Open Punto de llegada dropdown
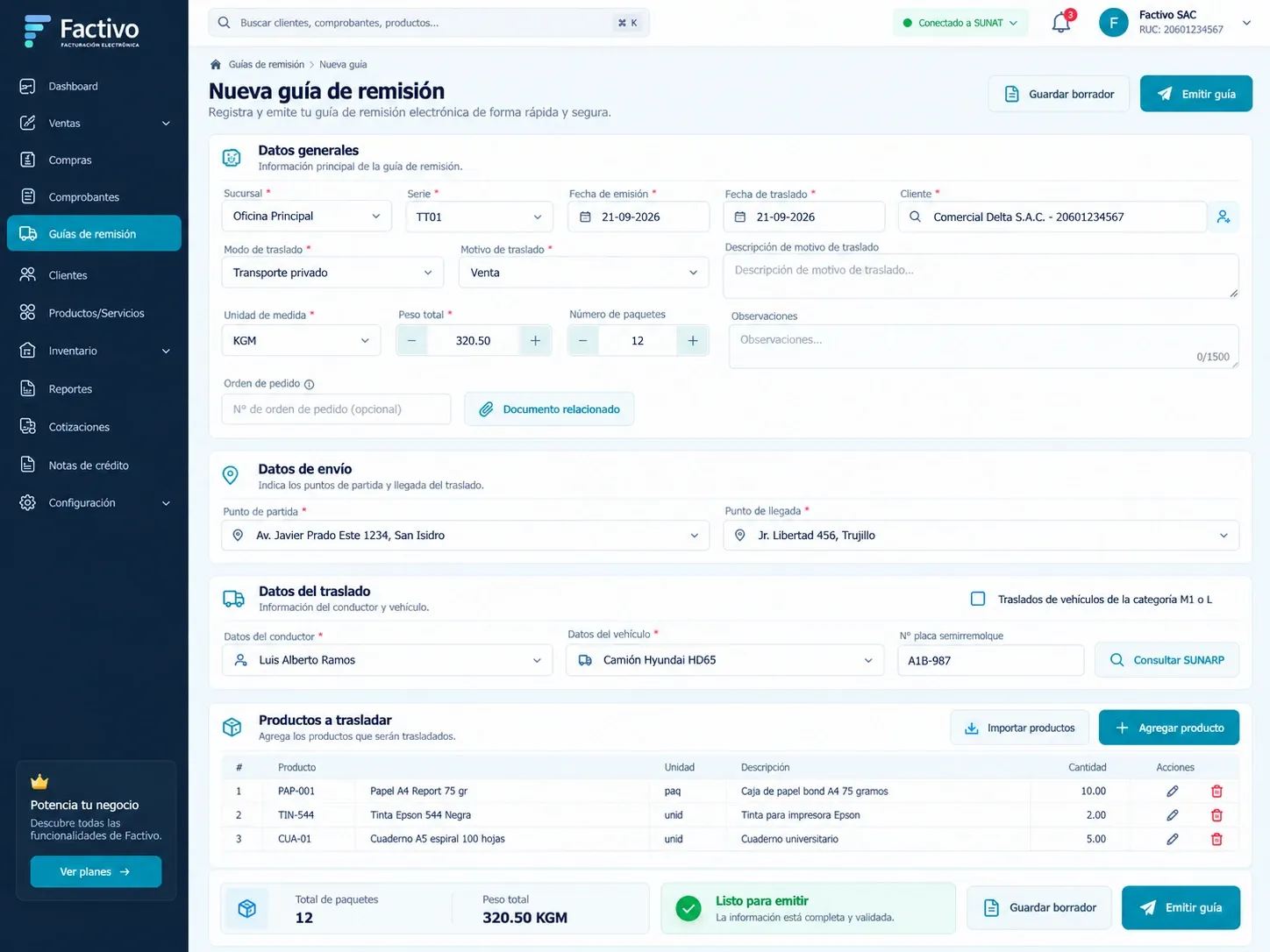The image size is (1270, 952). pyautogui.click(x=981, y=536)
